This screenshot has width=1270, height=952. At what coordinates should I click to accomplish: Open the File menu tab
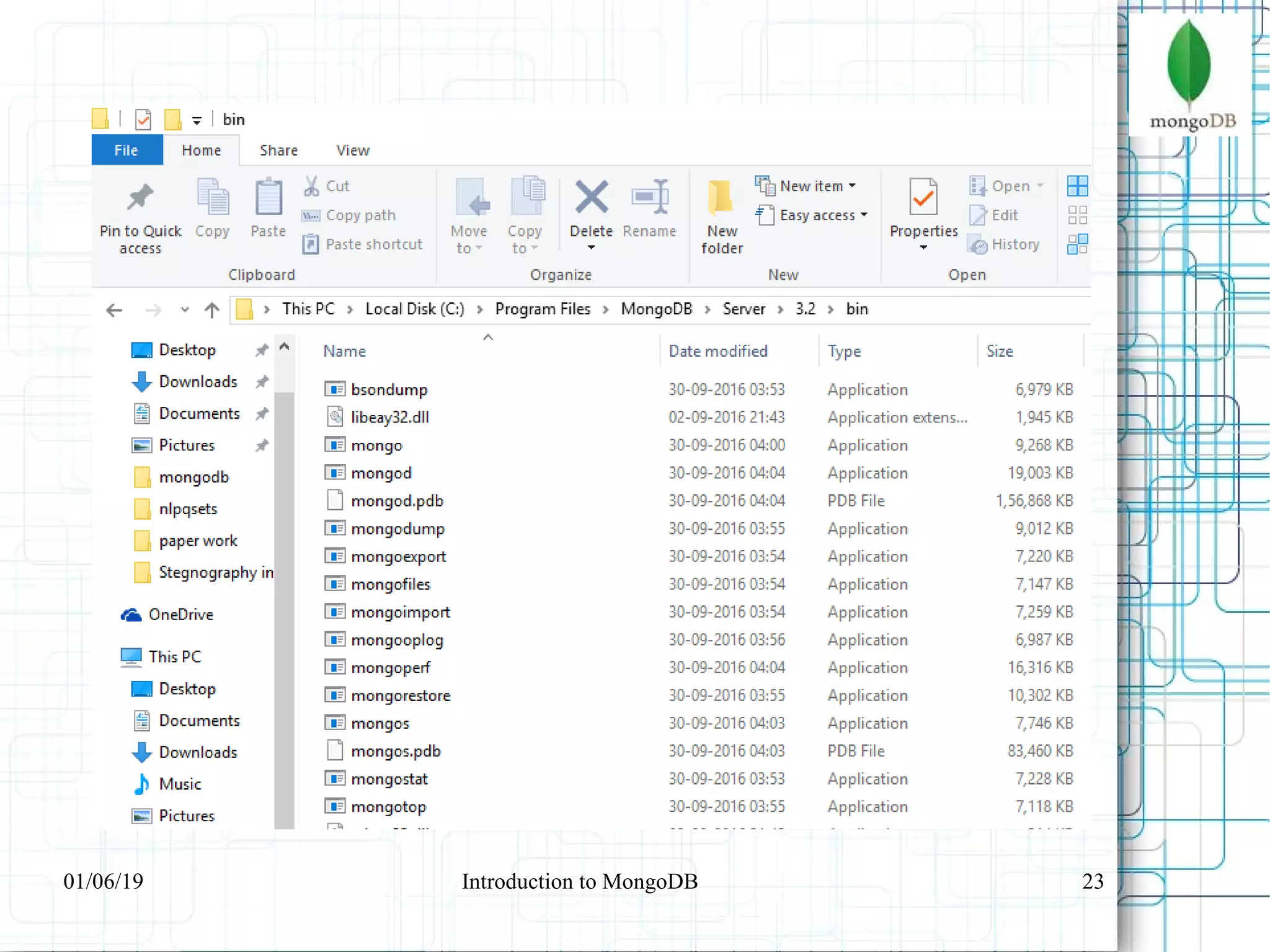click(x=127, y=151)
